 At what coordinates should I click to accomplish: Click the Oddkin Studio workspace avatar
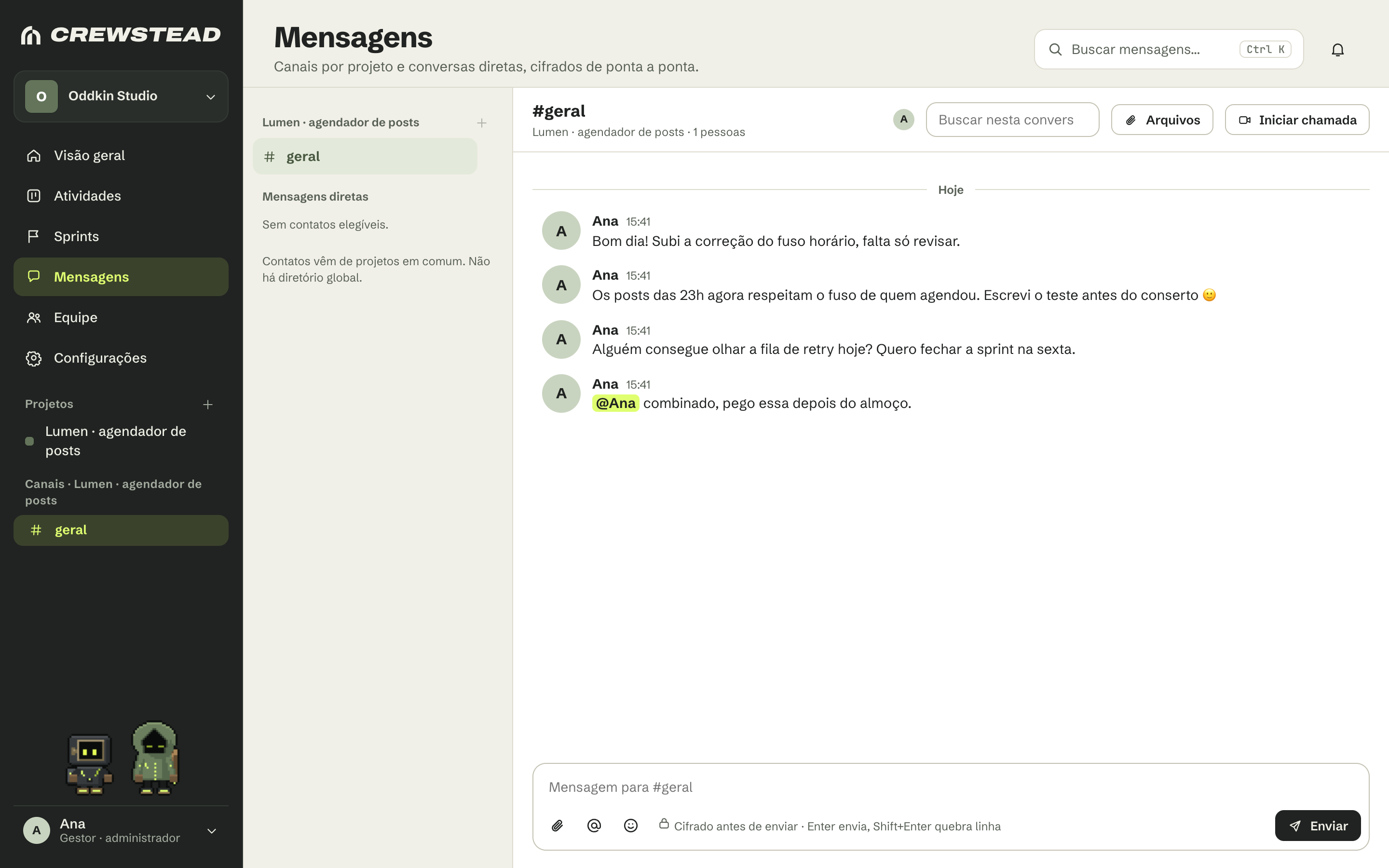41,96
